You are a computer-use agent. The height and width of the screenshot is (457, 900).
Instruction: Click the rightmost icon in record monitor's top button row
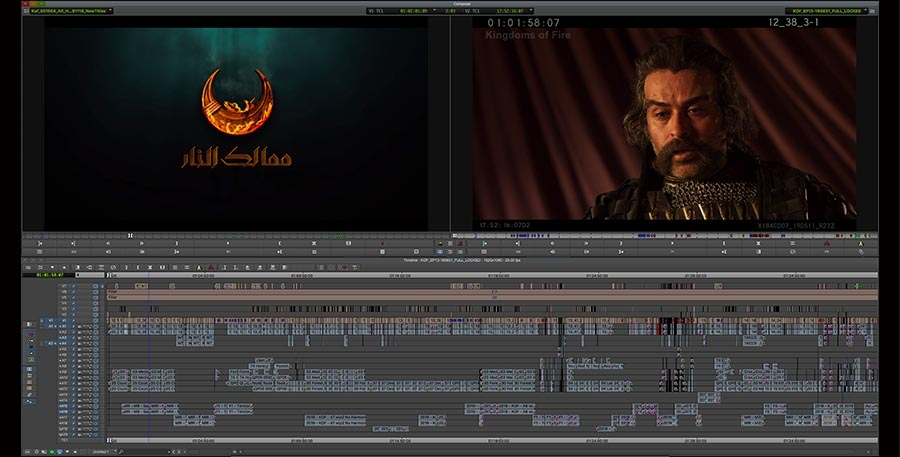pyautogui.click(x=861, y=243)
